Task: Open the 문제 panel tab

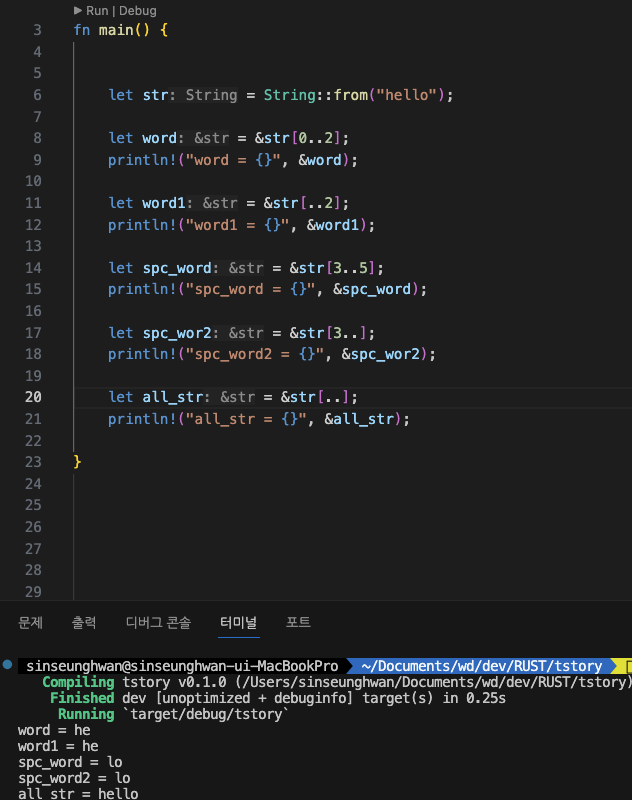Action: pyautogui.click(x=31, y=622)
